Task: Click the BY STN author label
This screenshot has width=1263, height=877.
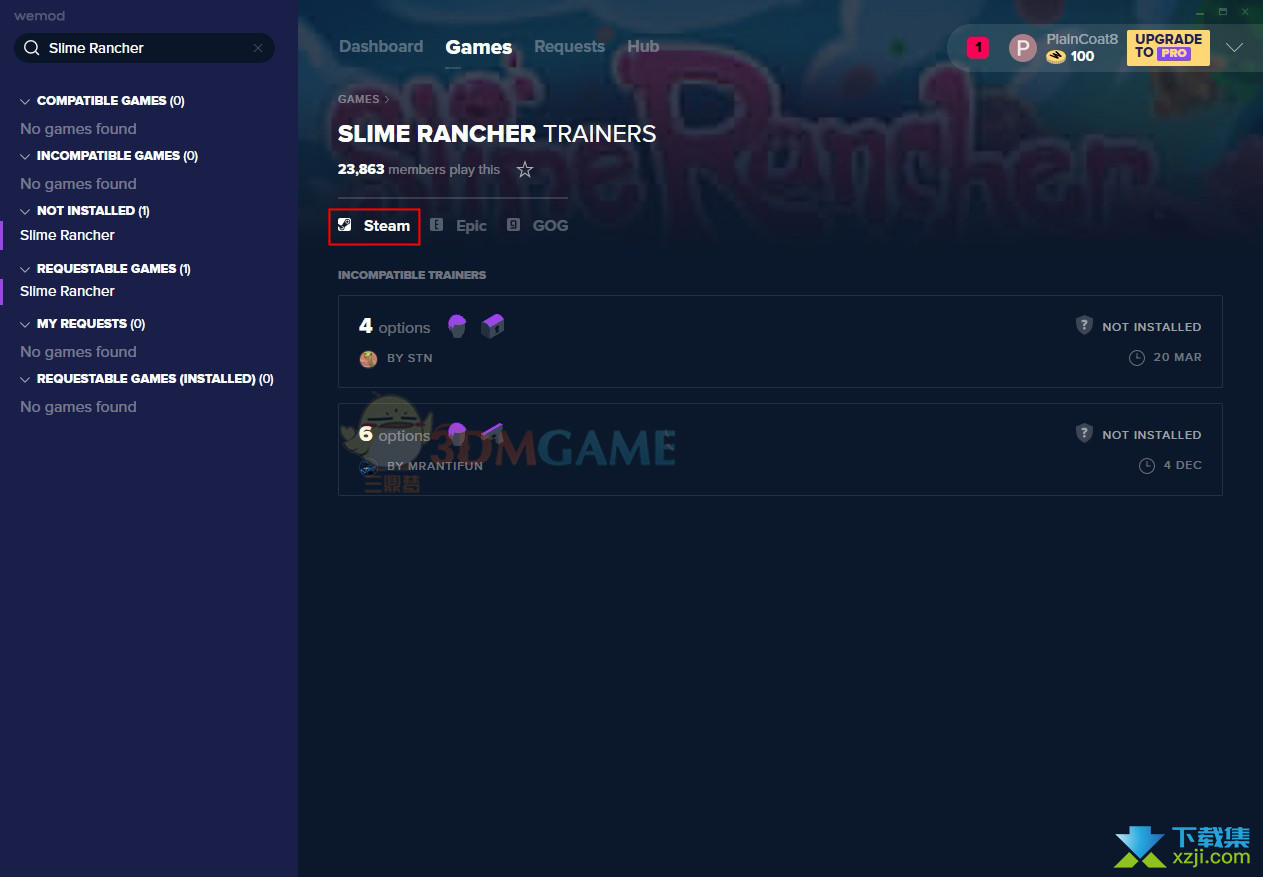Action: [x=410, y=358]
